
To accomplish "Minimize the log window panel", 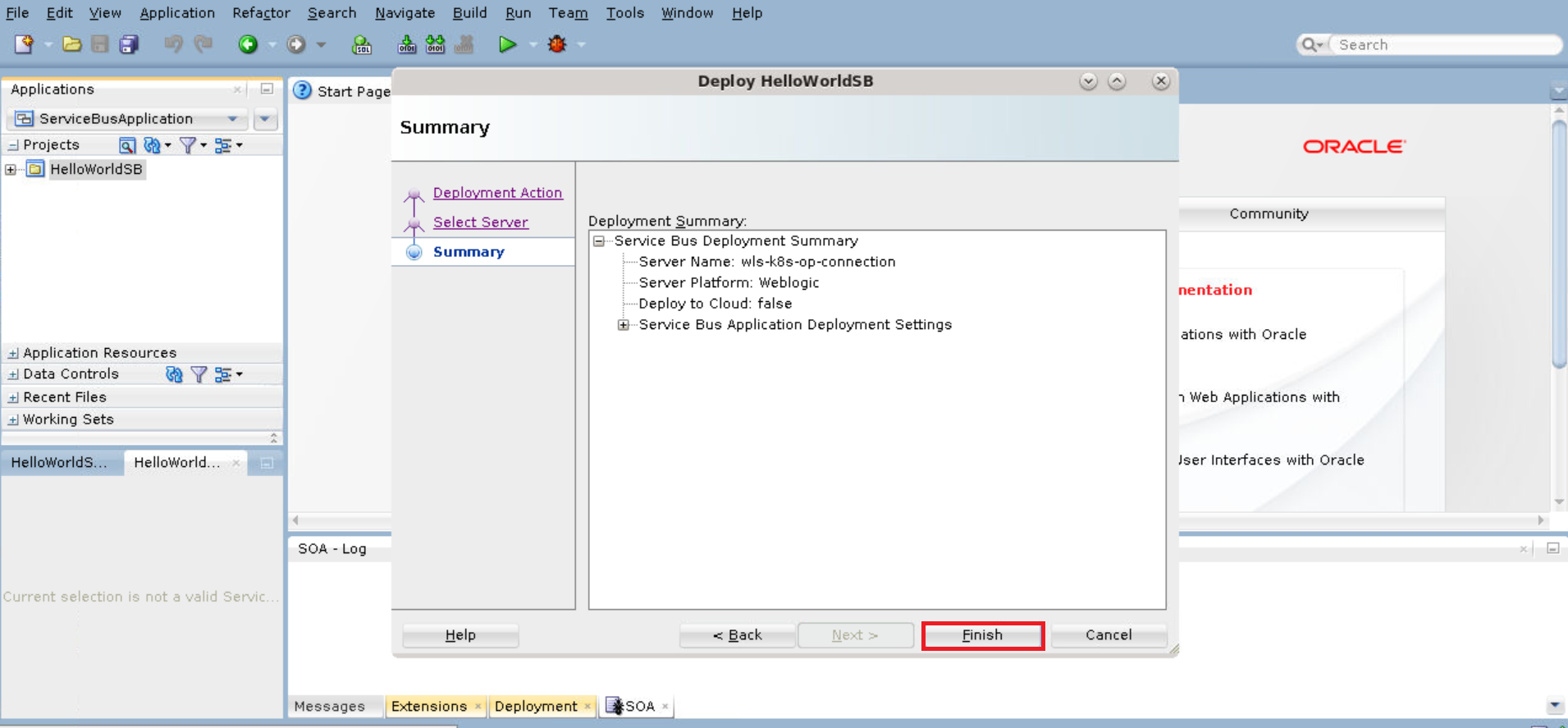I will 1553,548.
